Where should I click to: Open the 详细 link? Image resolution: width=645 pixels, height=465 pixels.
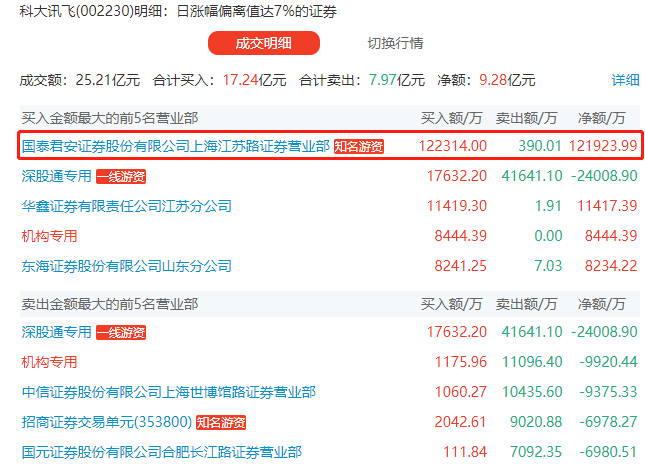[x=625, y=80]
